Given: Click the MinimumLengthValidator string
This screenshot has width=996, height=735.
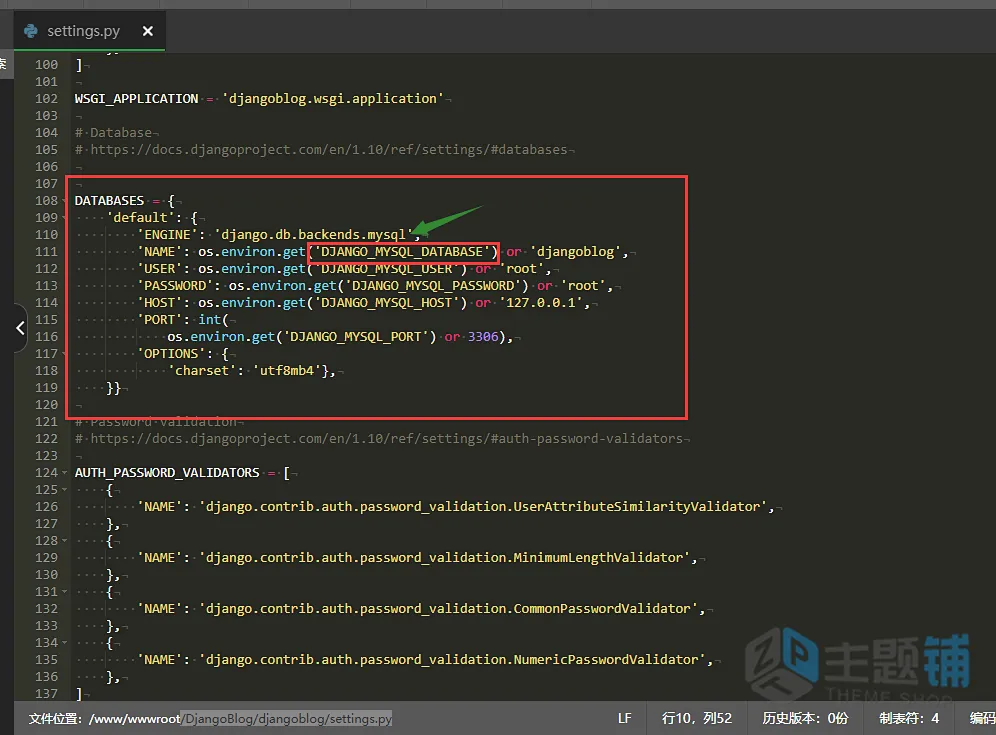Looking at the screenshot, I should coord(445,558).
